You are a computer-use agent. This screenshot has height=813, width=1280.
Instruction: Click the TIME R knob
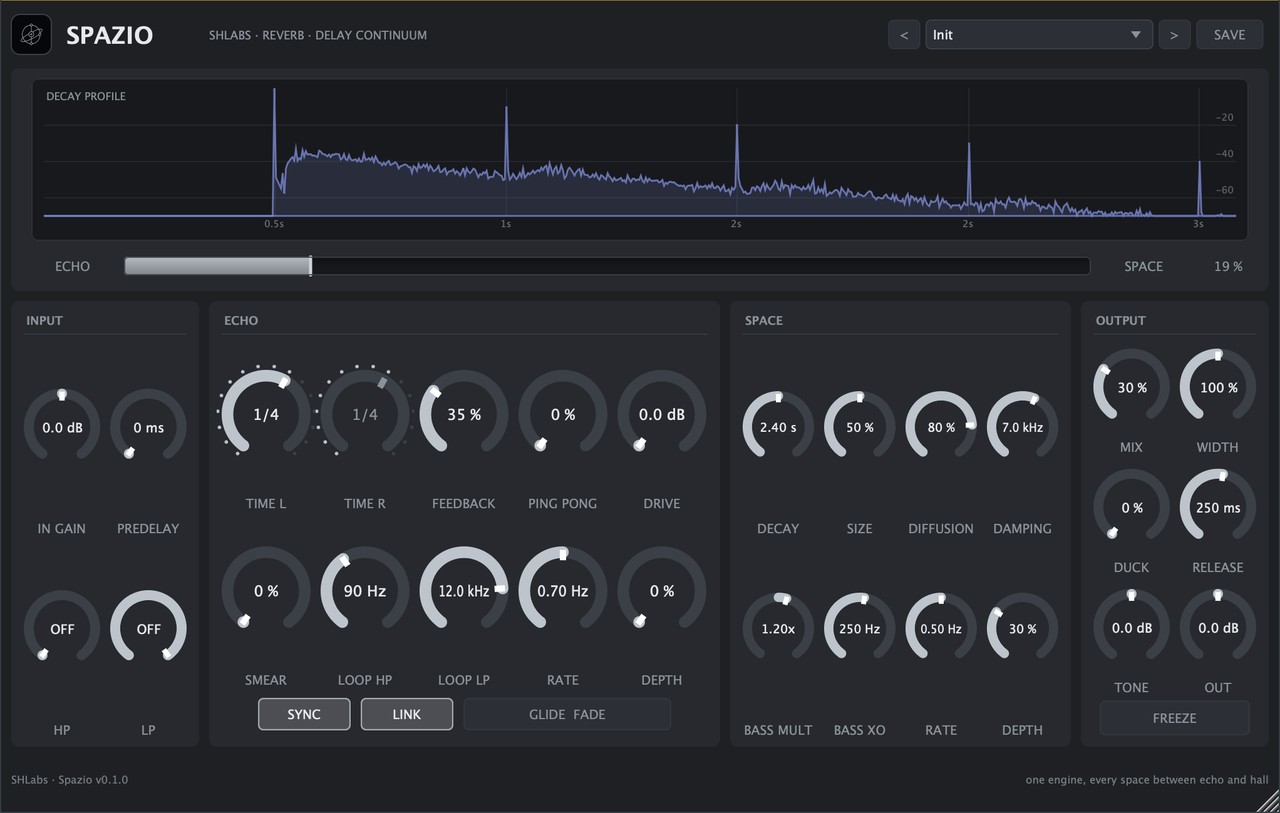click(365, 414)
